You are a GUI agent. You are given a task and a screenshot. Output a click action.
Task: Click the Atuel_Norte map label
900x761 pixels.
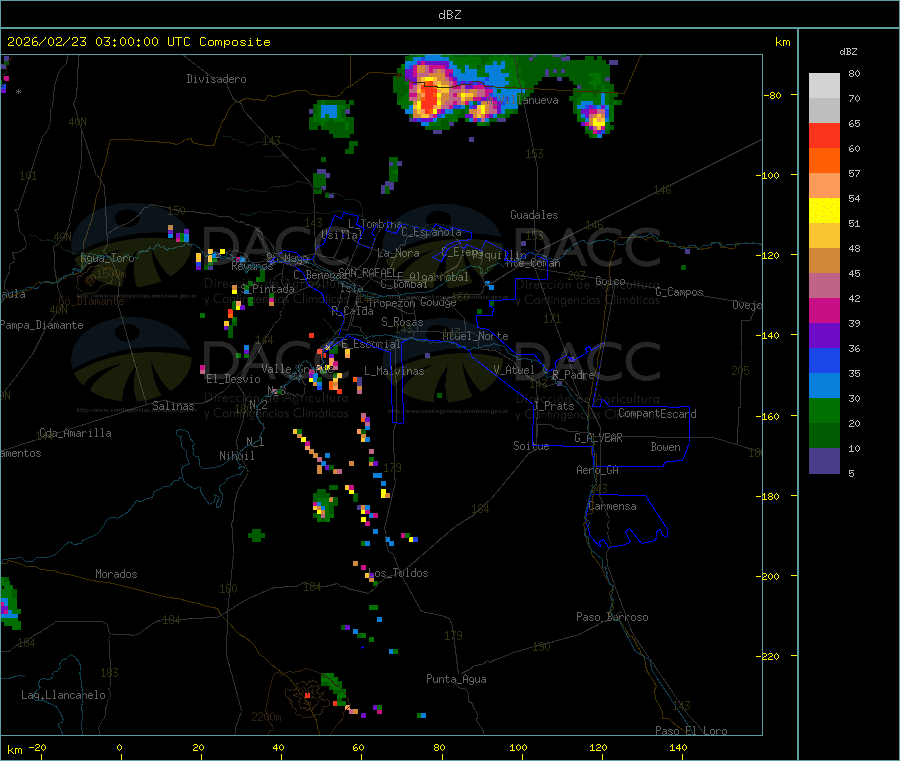475,336
